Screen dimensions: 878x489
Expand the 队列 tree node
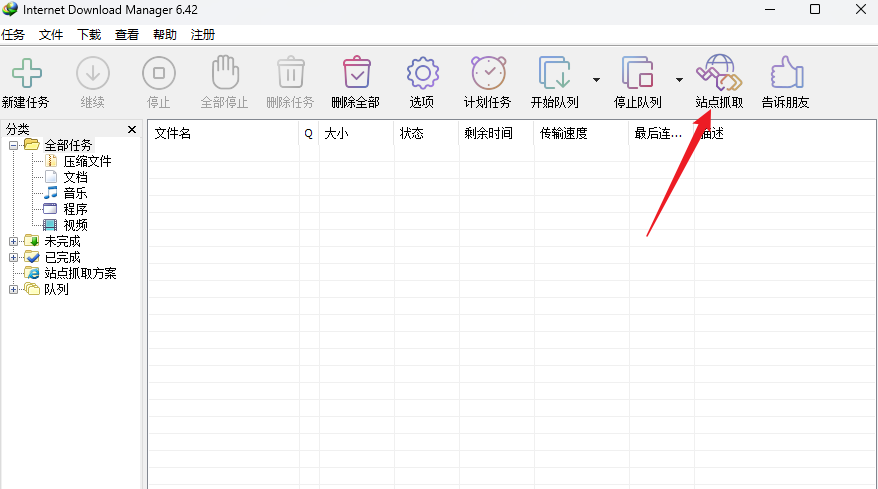pos(13,290)
